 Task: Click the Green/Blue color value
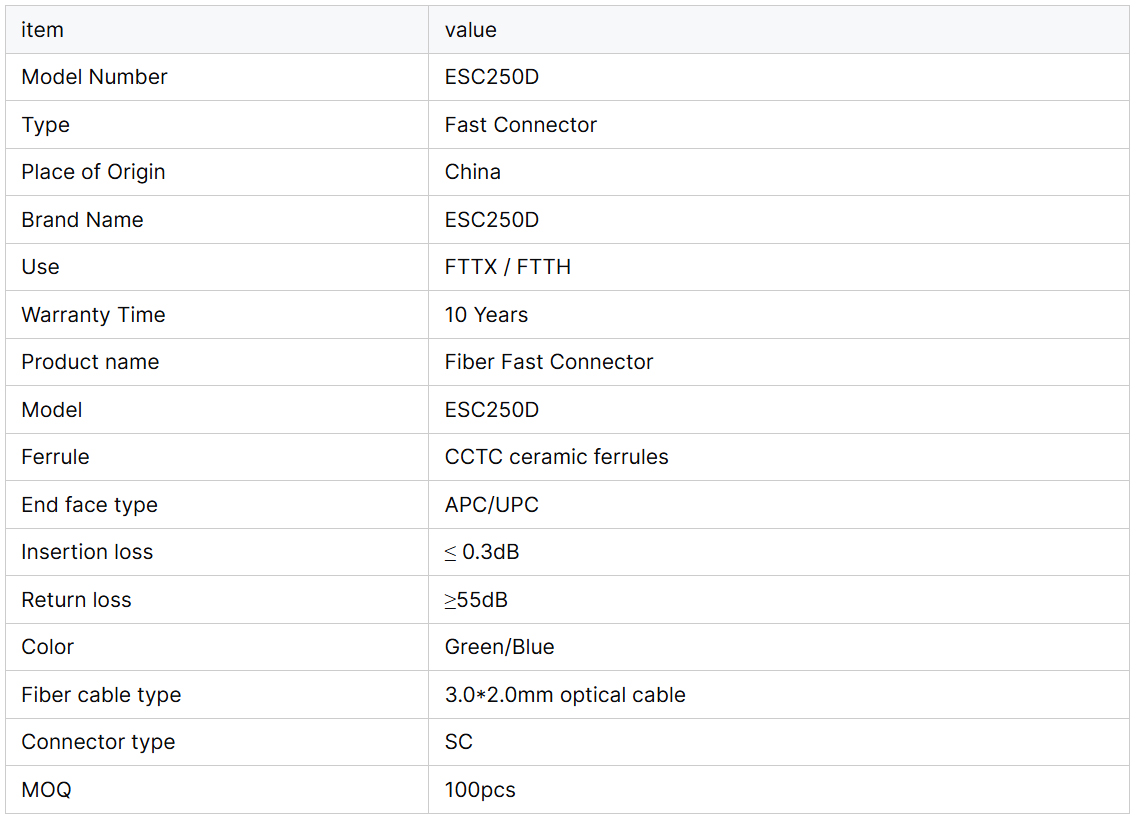tap(499, 647)
